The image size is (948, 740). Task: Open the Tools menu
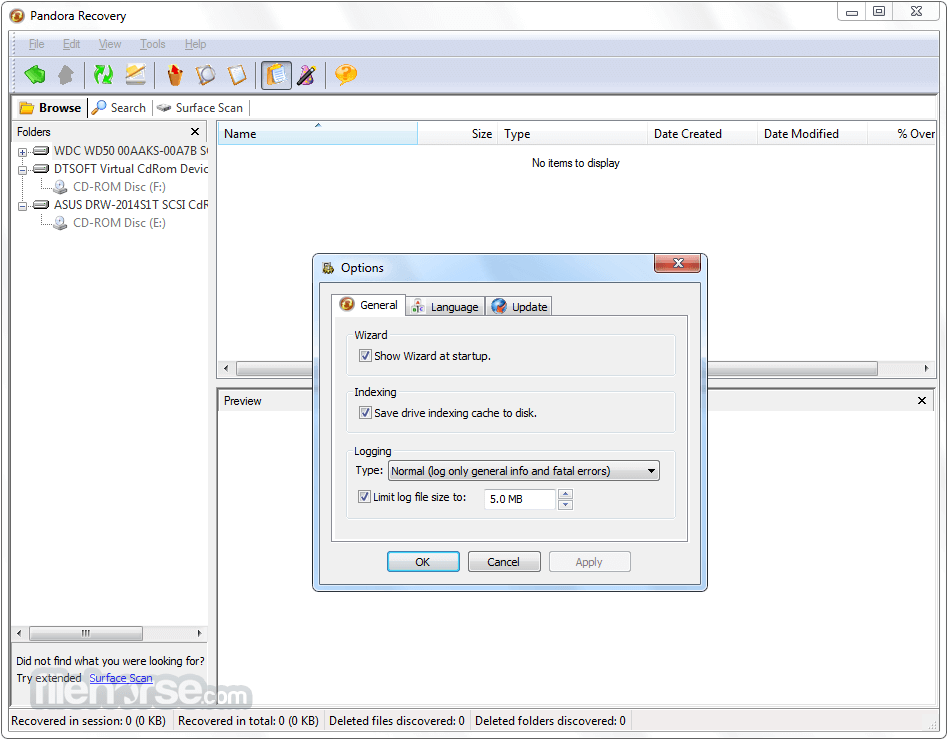tap(152, 44)
